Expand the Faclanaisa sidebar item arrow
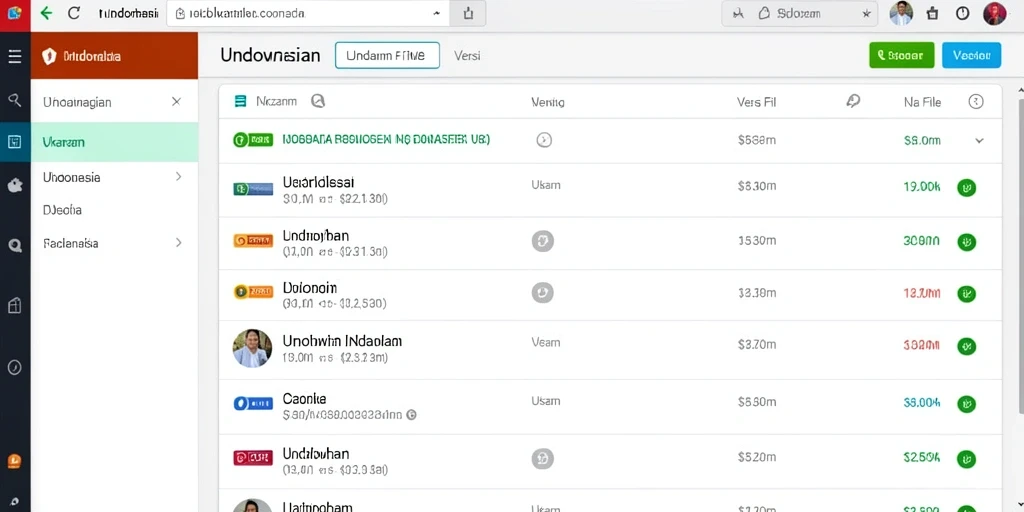This screenshot has height=512, width=1024. 178,242
